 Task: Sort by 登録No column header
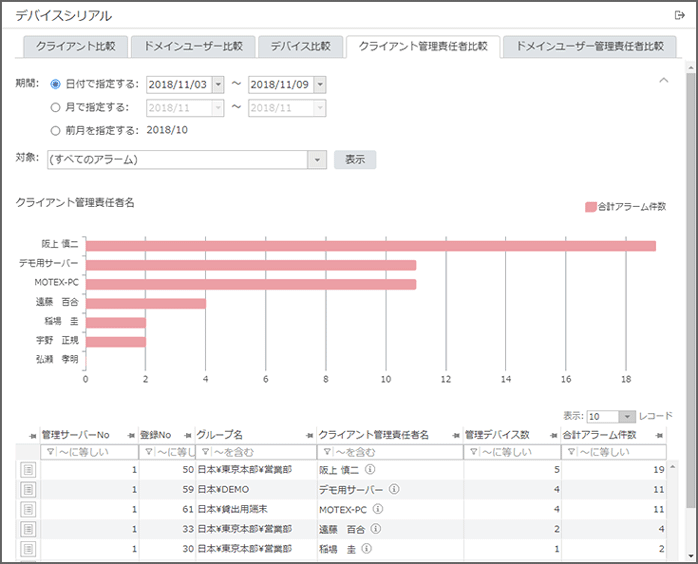pyautogui.click(x=155, y=435)
